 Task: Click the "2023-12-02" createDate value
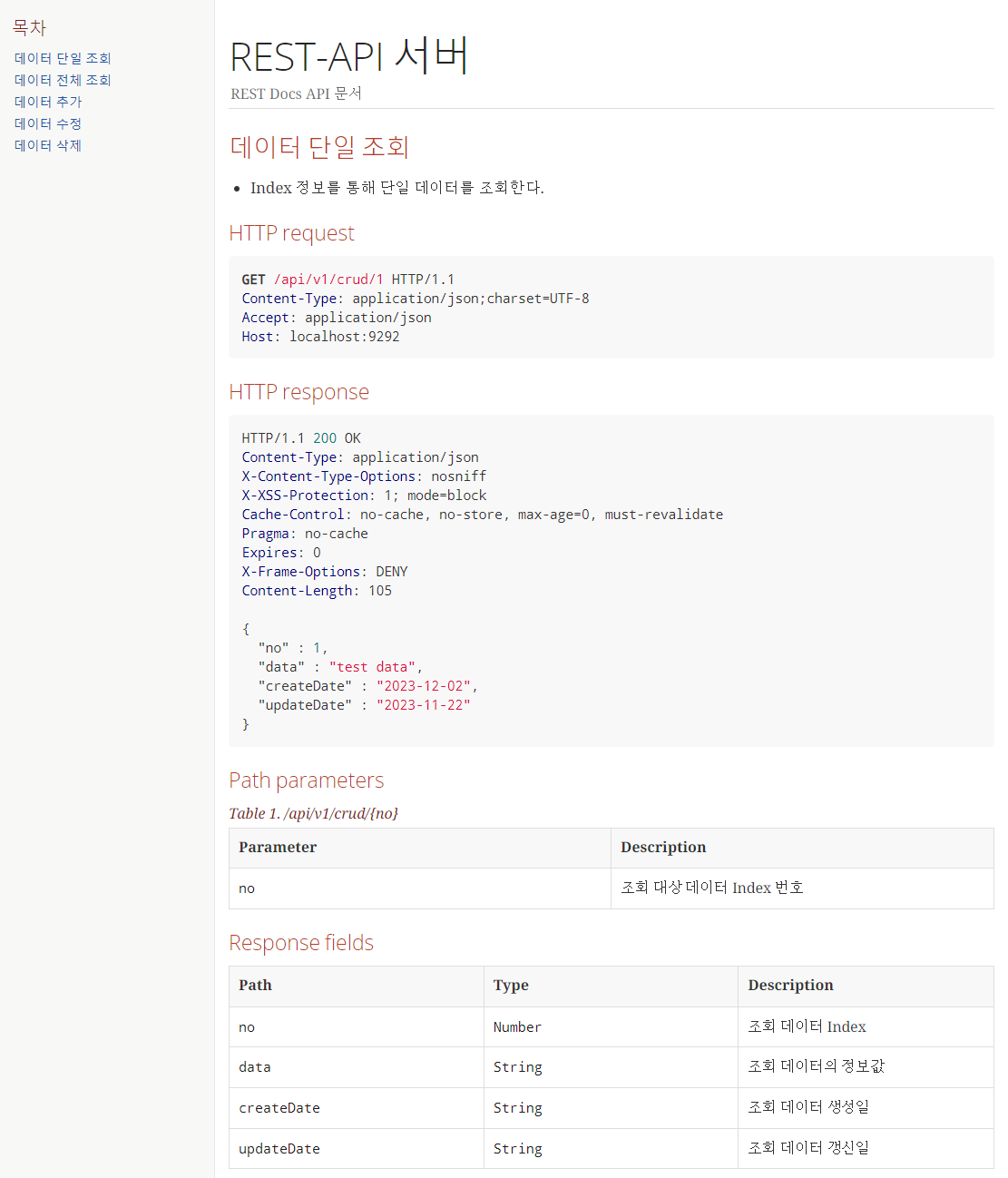click(424, 686)
